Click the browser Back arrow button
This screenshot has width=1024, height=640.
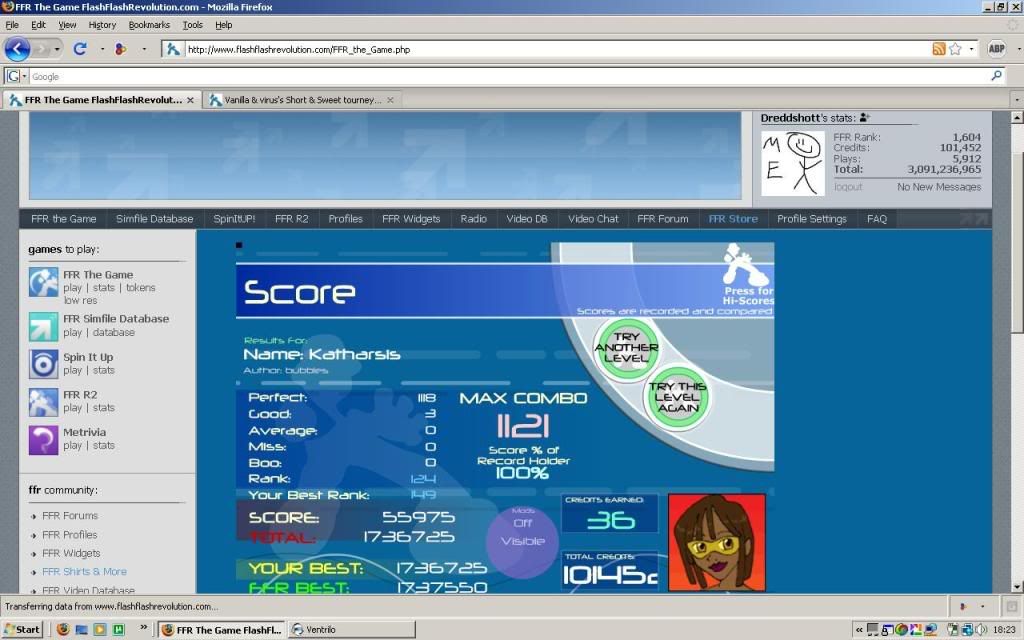(x=17, y=48)
